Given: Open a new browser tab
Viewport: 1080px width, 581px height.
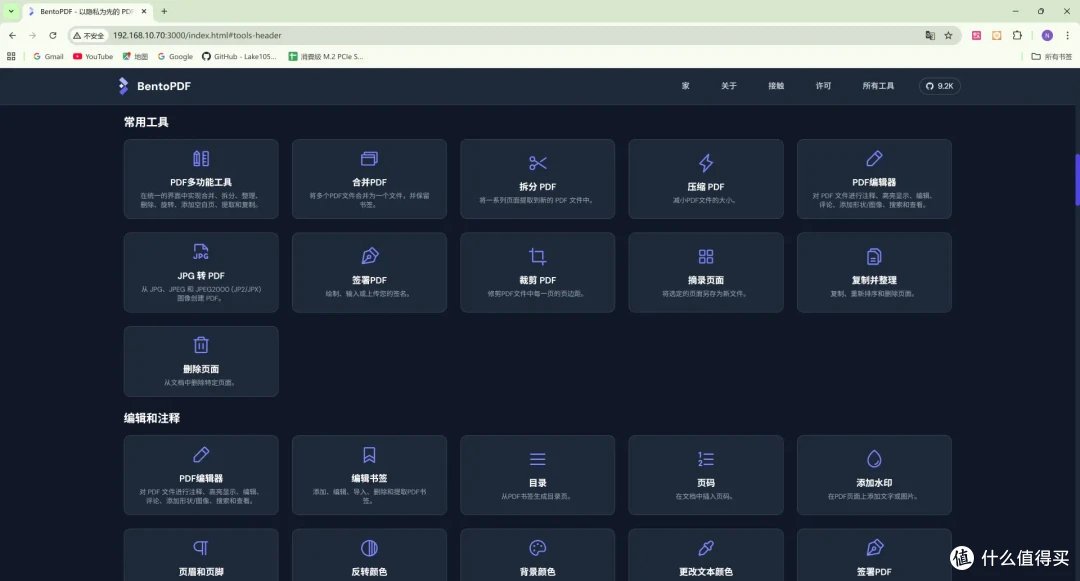Looking at the screenshot, I should click(164, 12).
